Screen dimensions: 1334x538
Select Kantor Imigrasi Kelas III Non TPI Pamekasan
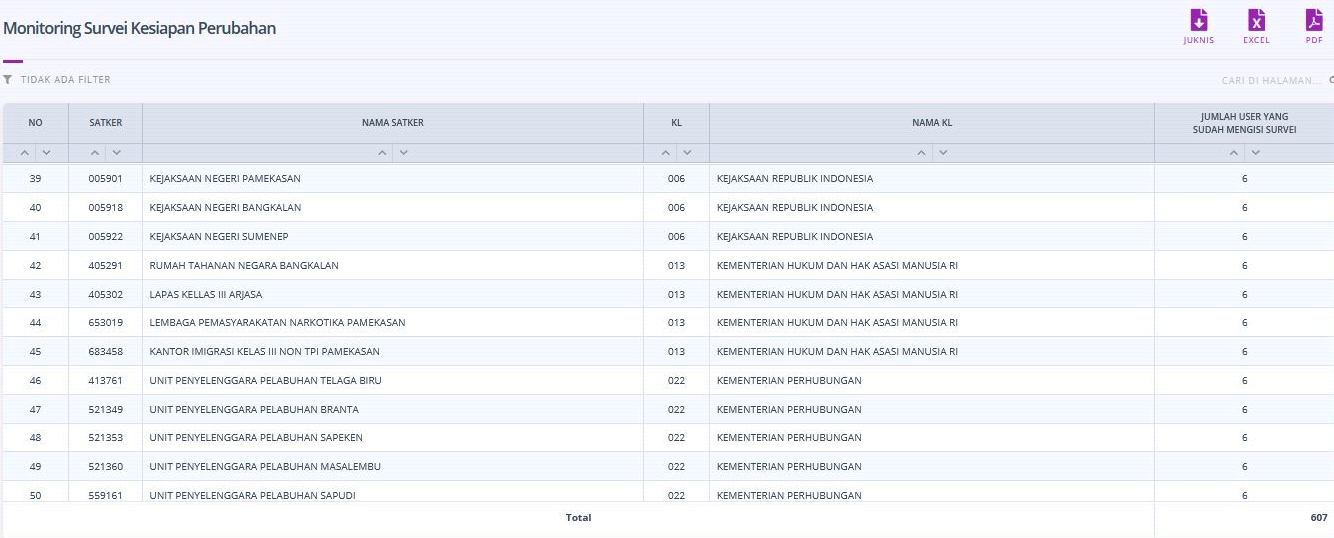tap(668, 351)
